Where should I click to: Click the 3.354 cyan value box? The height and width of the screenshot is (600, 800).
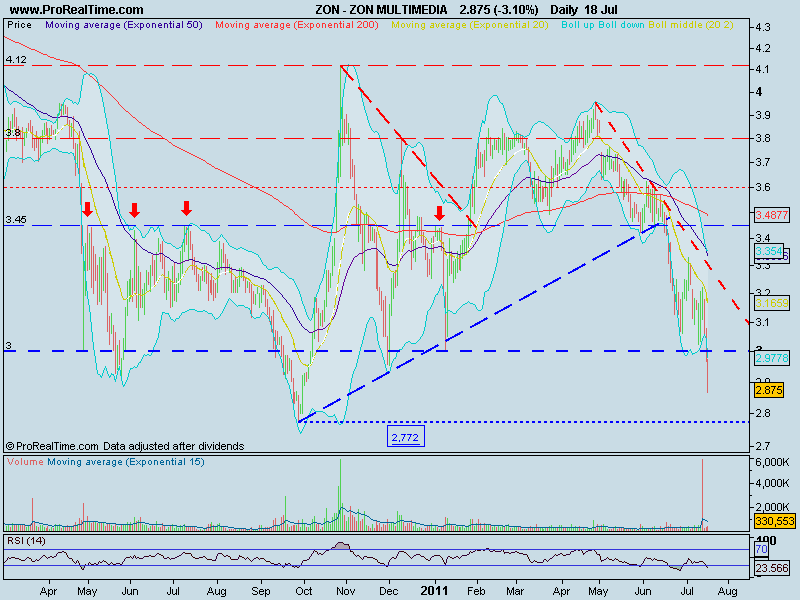coord(769,251)
